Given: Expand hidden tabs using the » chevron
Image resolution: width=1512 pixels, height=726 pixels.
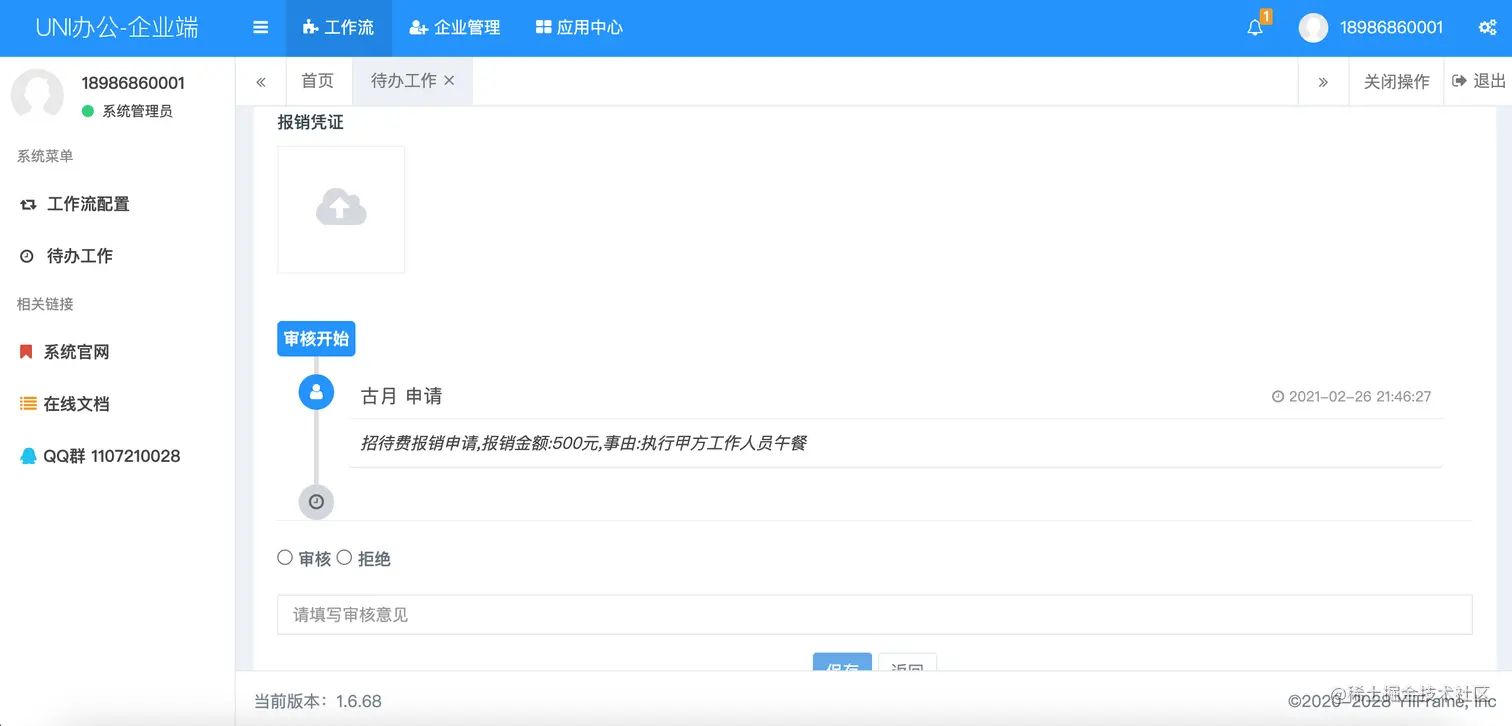Looking at the screenshot, I should pyautogui.click(x=1323, y=81).
